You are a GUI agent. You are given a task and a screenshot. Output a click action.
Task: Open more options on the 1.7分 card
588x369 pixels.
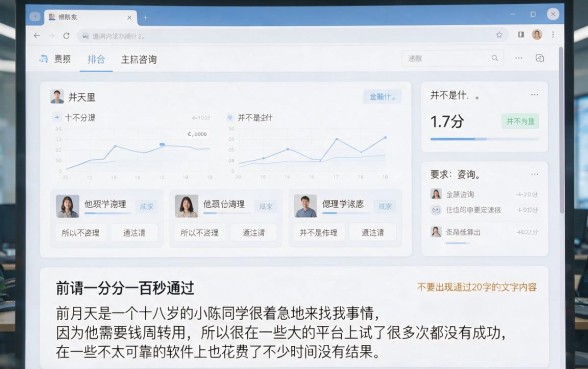[534, 95]
